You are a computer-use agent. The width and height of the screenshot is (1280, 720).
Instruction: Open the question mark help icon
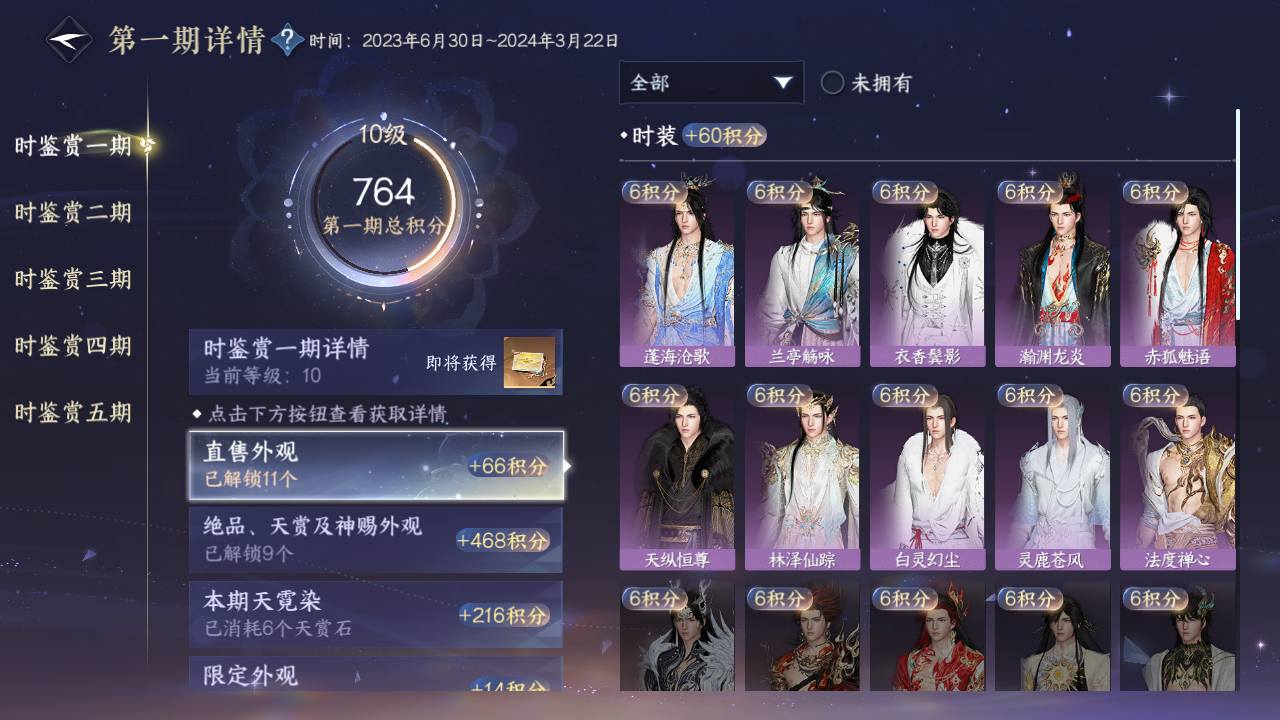[x=287, y=41]
